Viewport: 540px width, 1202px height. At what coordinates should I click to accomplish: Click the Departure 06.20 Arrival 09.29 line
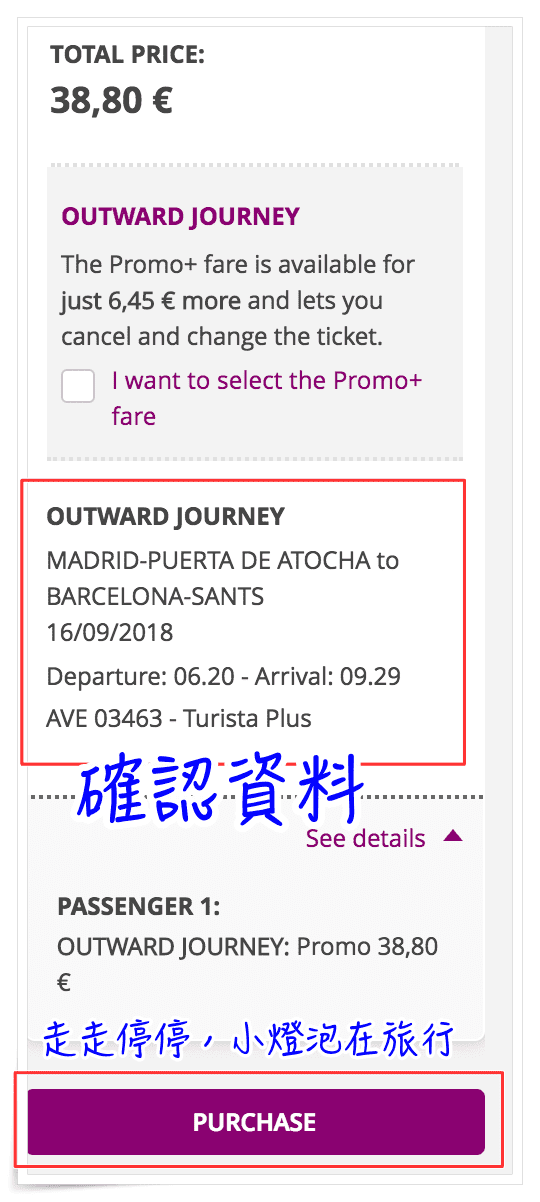click(224, 677)
